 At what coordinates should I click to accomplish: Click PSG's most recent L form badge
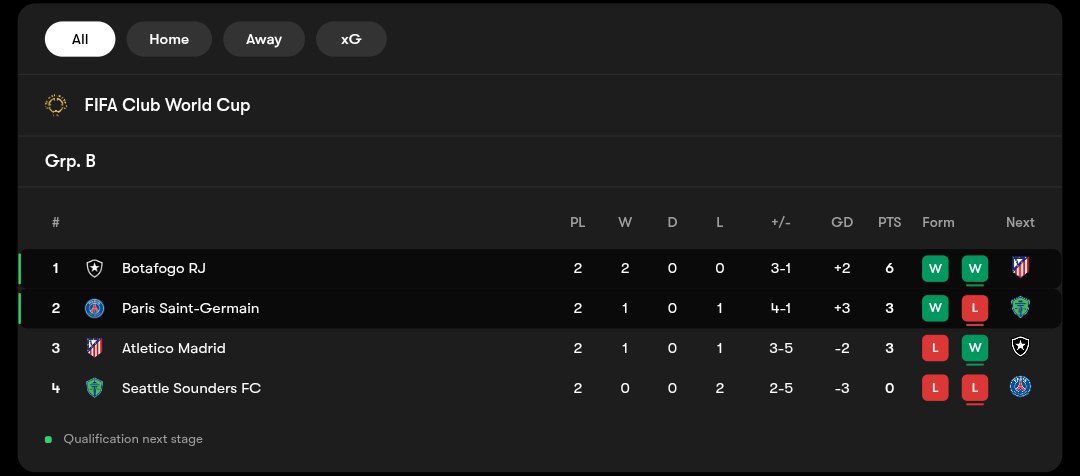click(x=975, y=309)
